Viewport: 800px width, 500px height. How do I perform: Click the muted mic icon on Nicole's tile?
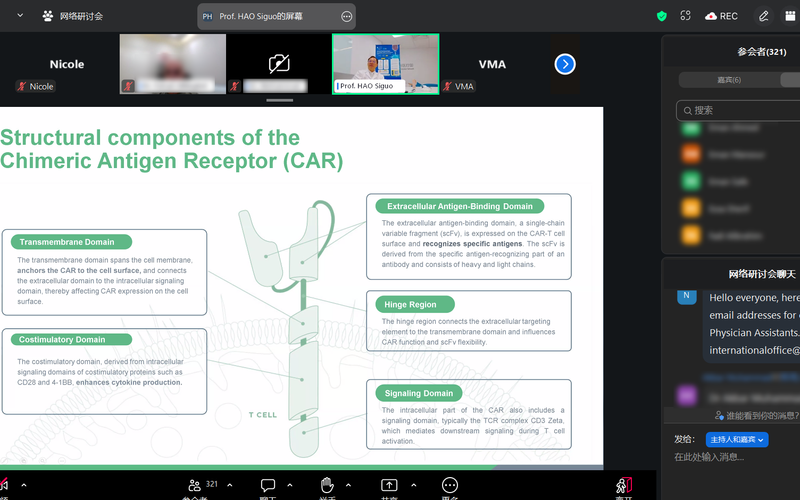[21, 86]
